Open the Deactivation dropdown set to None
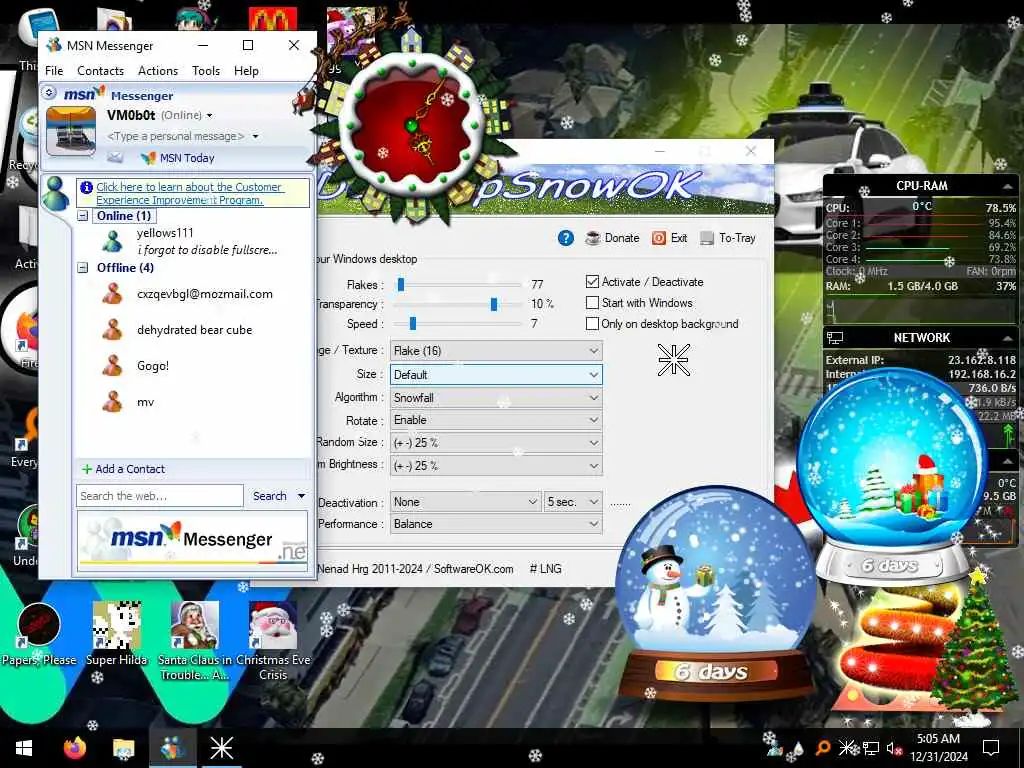This screenshot has height=768, width=1024. coord(465,502)
